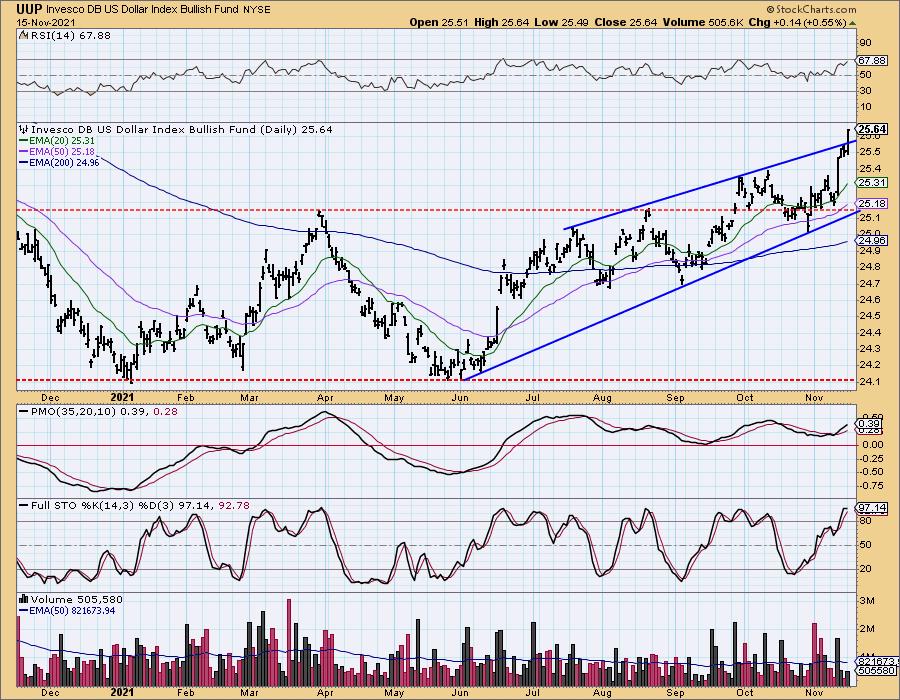Click the RSI(14) 67.88 legend label
900x700 pixels.
pyautogui.click(x=70, y=36)
